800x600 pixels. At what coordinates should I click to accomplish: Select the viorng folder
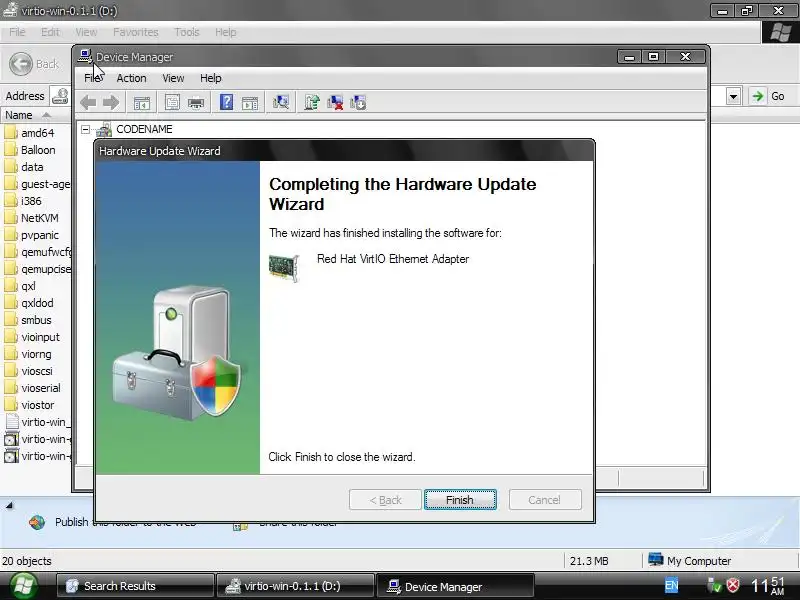pyautogui.click(x=36, y=354)
